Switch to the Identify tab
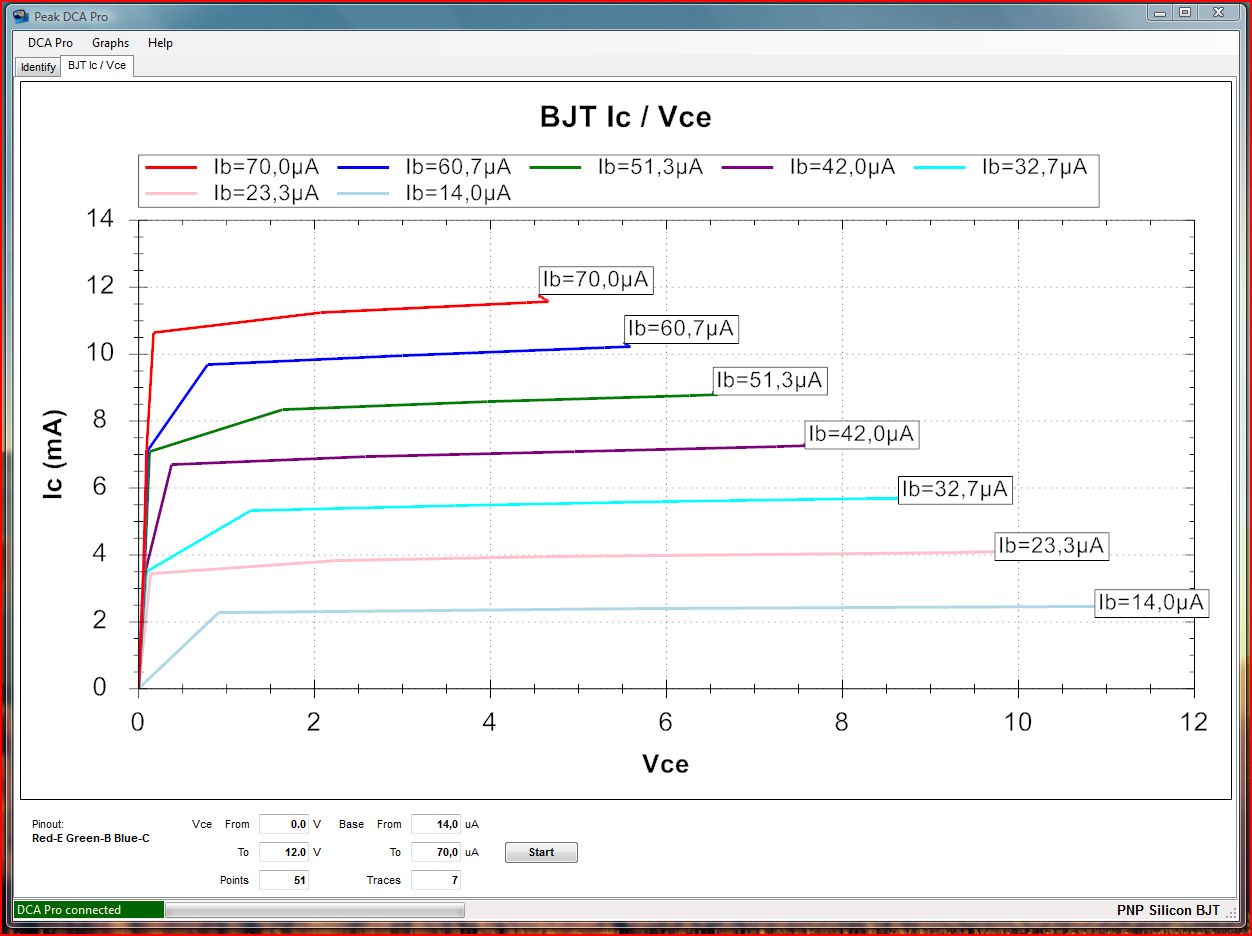 click(x=38, y=67)
